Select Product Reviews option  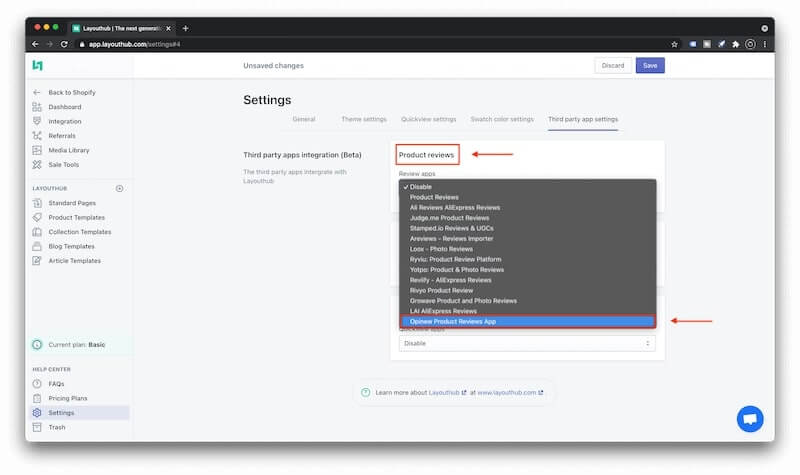(528, 197)
